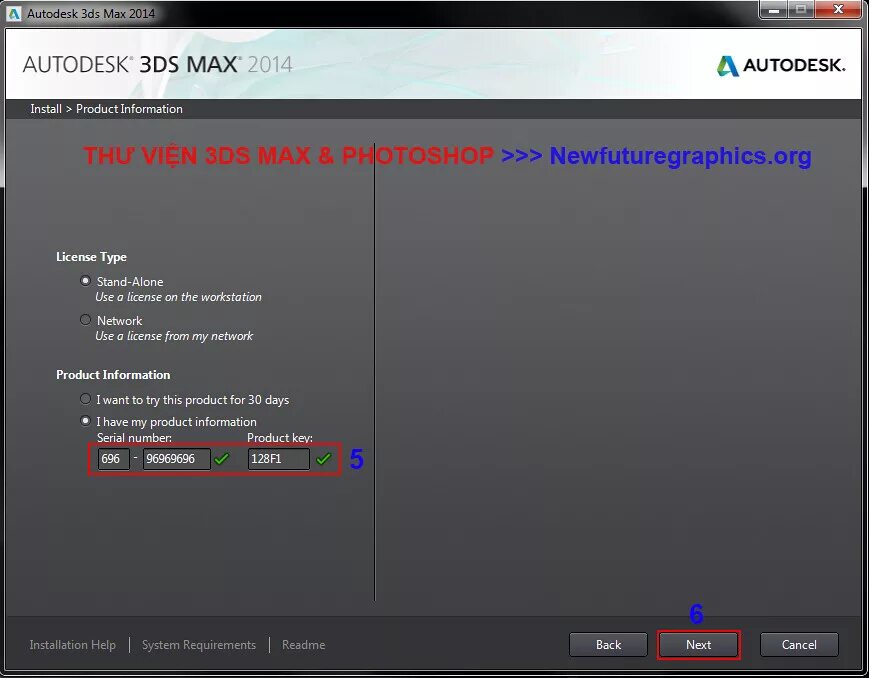Click the 'Product key:' label

coord(280,437)
